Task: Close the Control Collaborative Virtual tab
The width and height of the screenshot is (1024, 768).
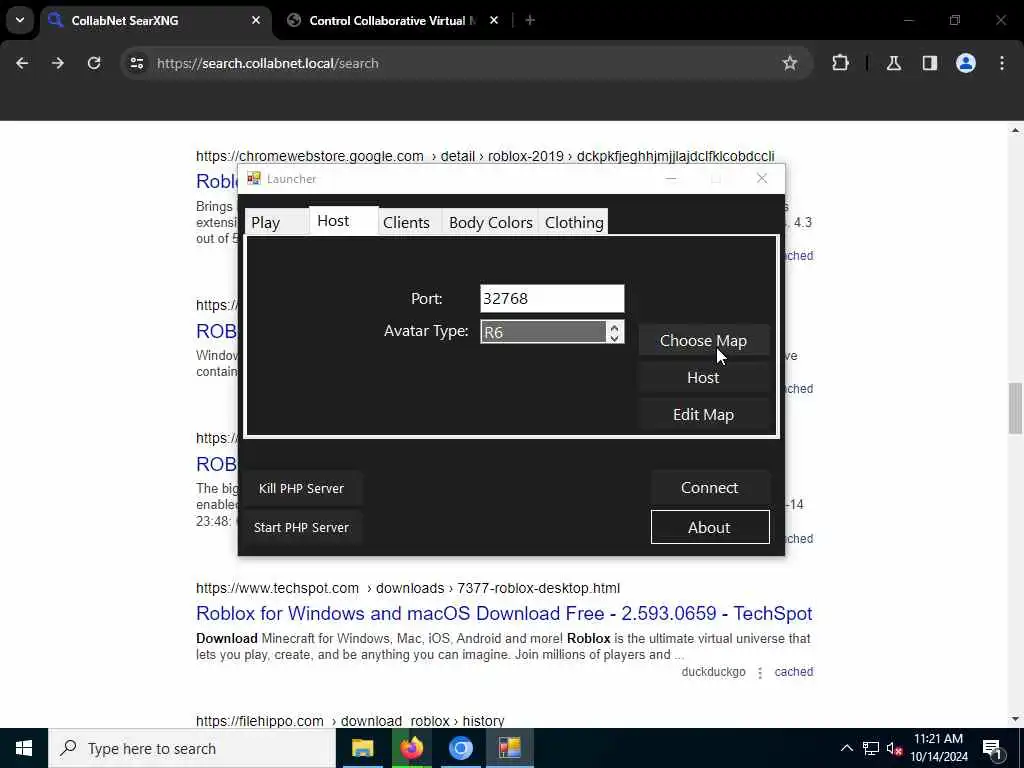Action: tap(494, 20)
